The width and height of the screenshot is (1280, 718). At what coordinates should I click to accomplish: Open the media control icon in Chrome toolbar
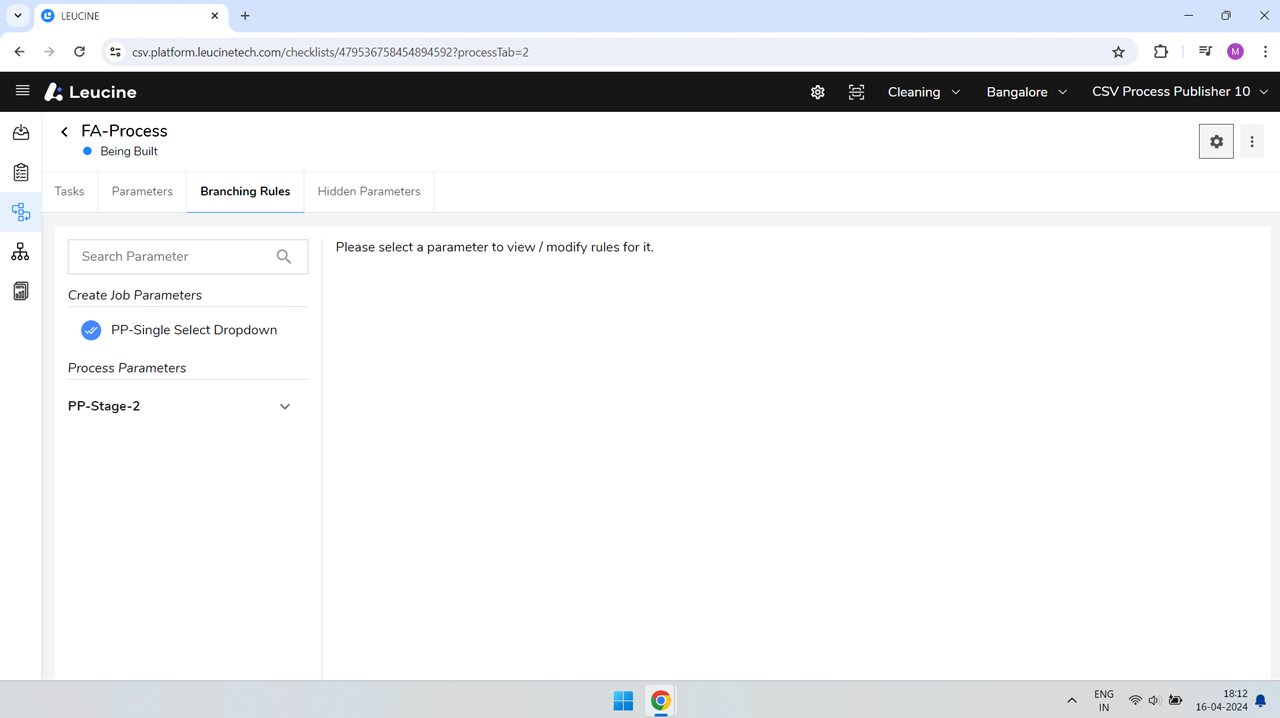[1205, 52]
